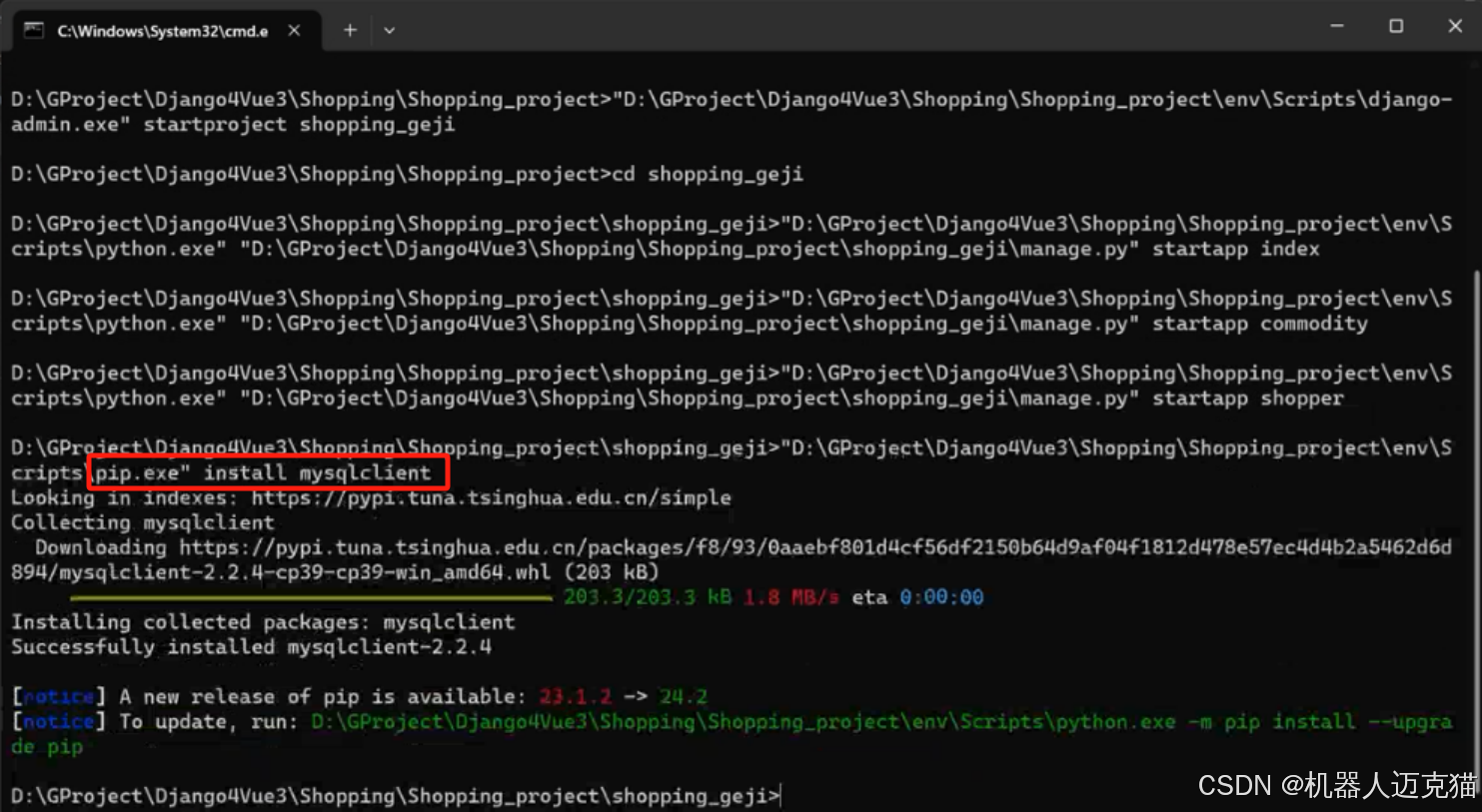Click the 'startapp index' text
Image resolution: width=1482 pixels, height=812 pixels.
click(1235, 249)
